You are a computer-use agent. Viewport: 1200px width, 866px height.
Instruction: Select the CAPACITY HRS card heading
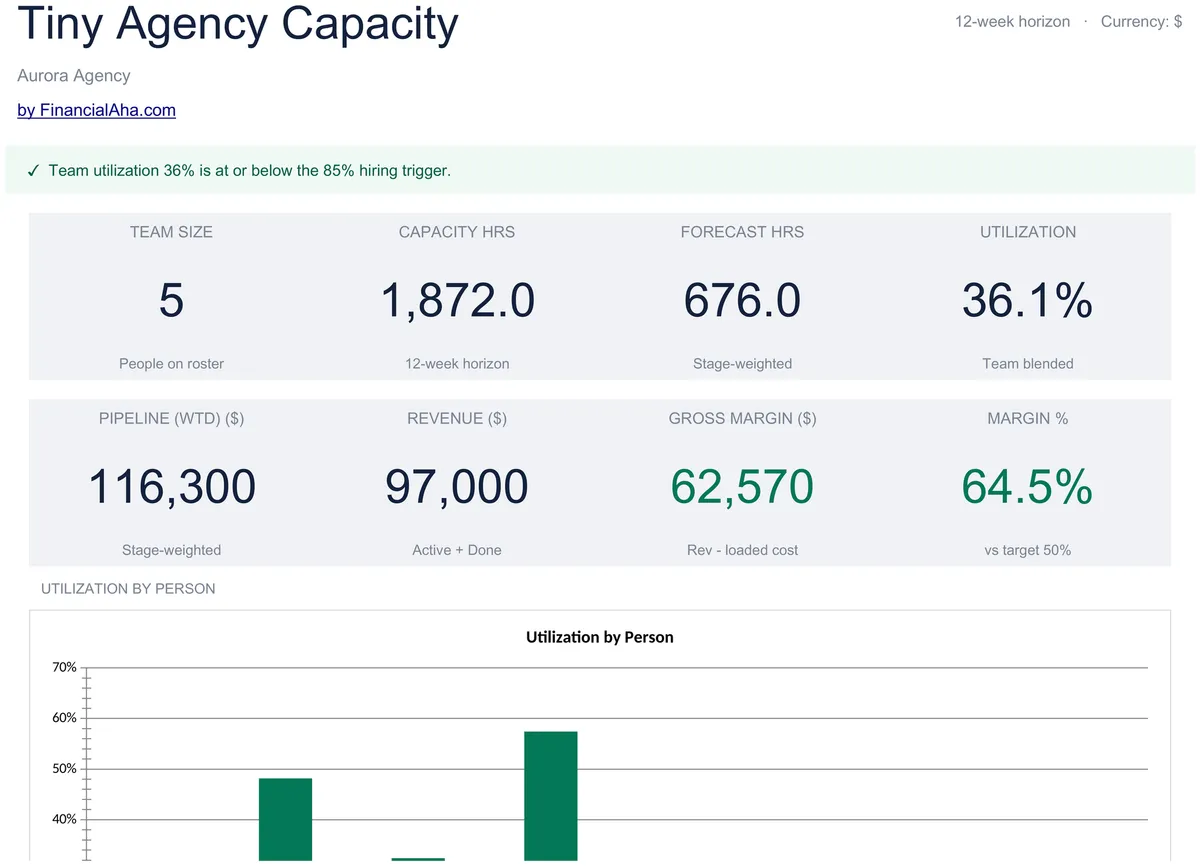(x=457, y=232)
